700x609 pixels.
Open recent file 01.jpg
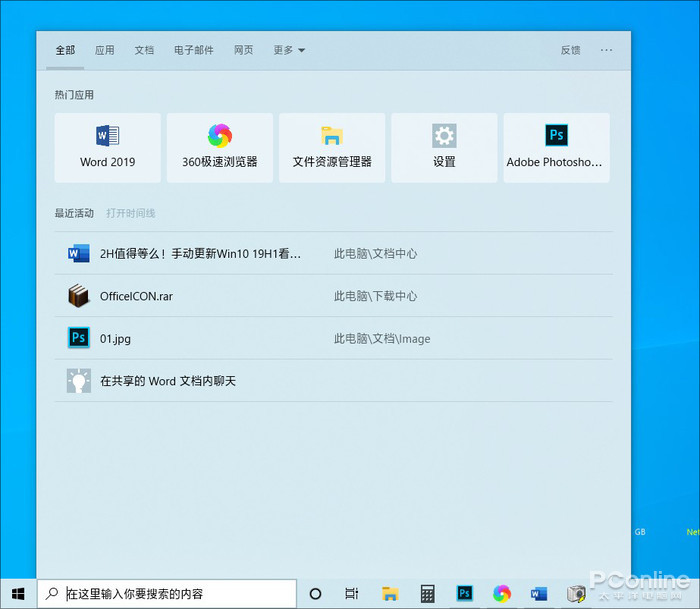(x=333, y=338)
